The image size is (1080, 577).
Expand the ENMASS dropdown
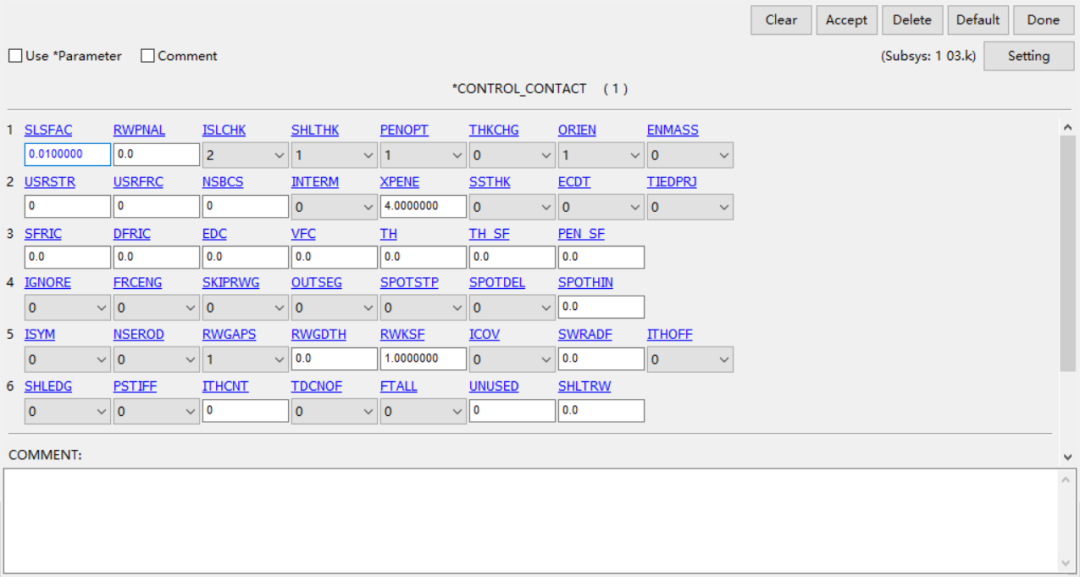[x=689, y=155]
